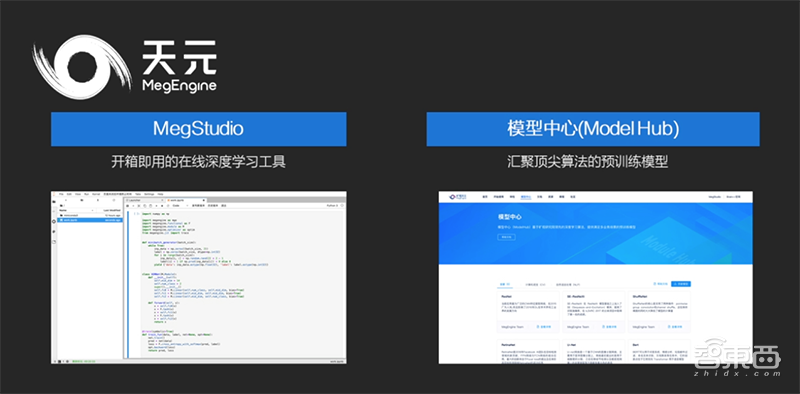Select the first model category filter tab
The image size is (800, 394).
click(x=505, y=284)
